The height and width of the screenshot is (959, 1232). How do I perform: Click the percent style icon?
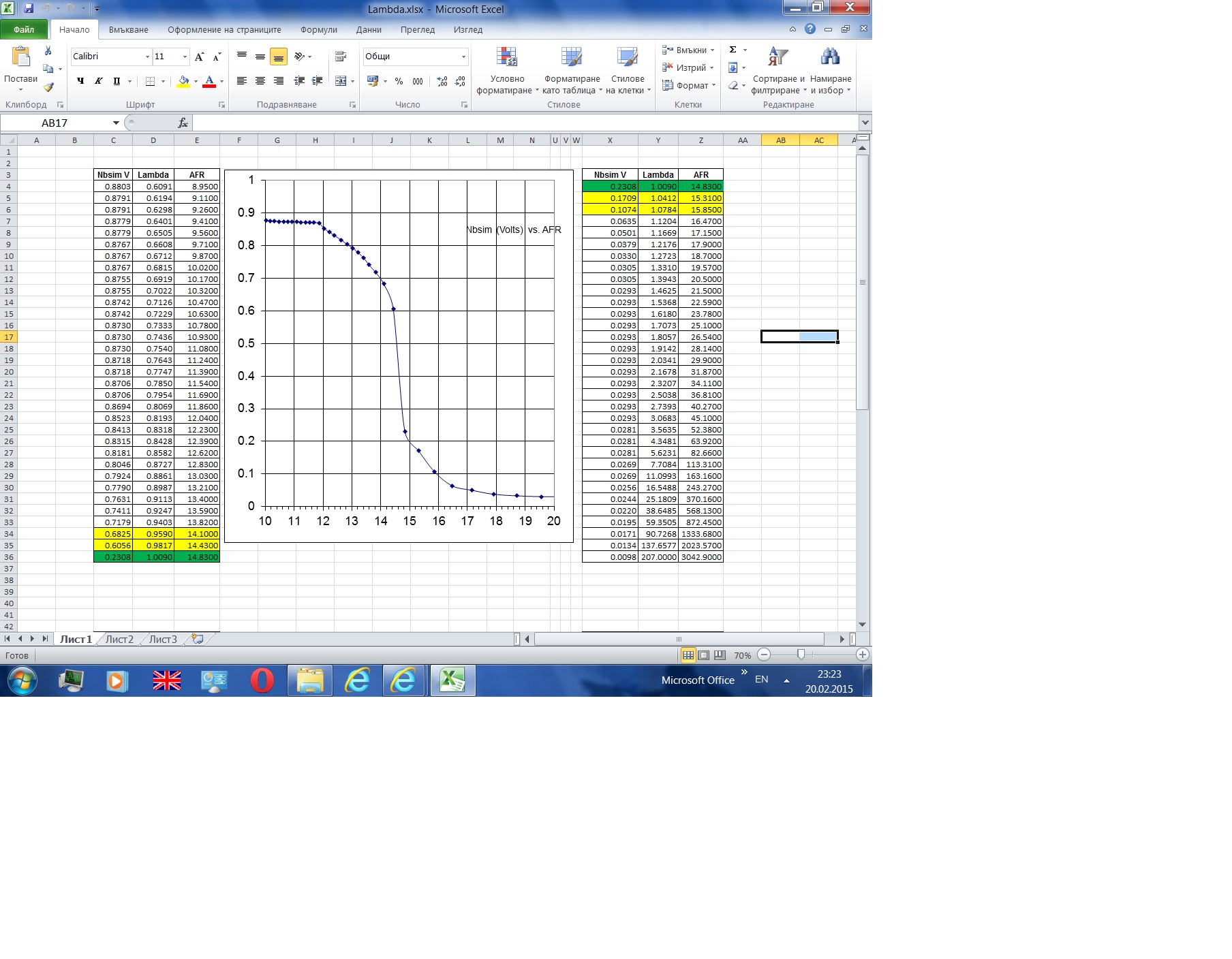(x=399, y=81)
